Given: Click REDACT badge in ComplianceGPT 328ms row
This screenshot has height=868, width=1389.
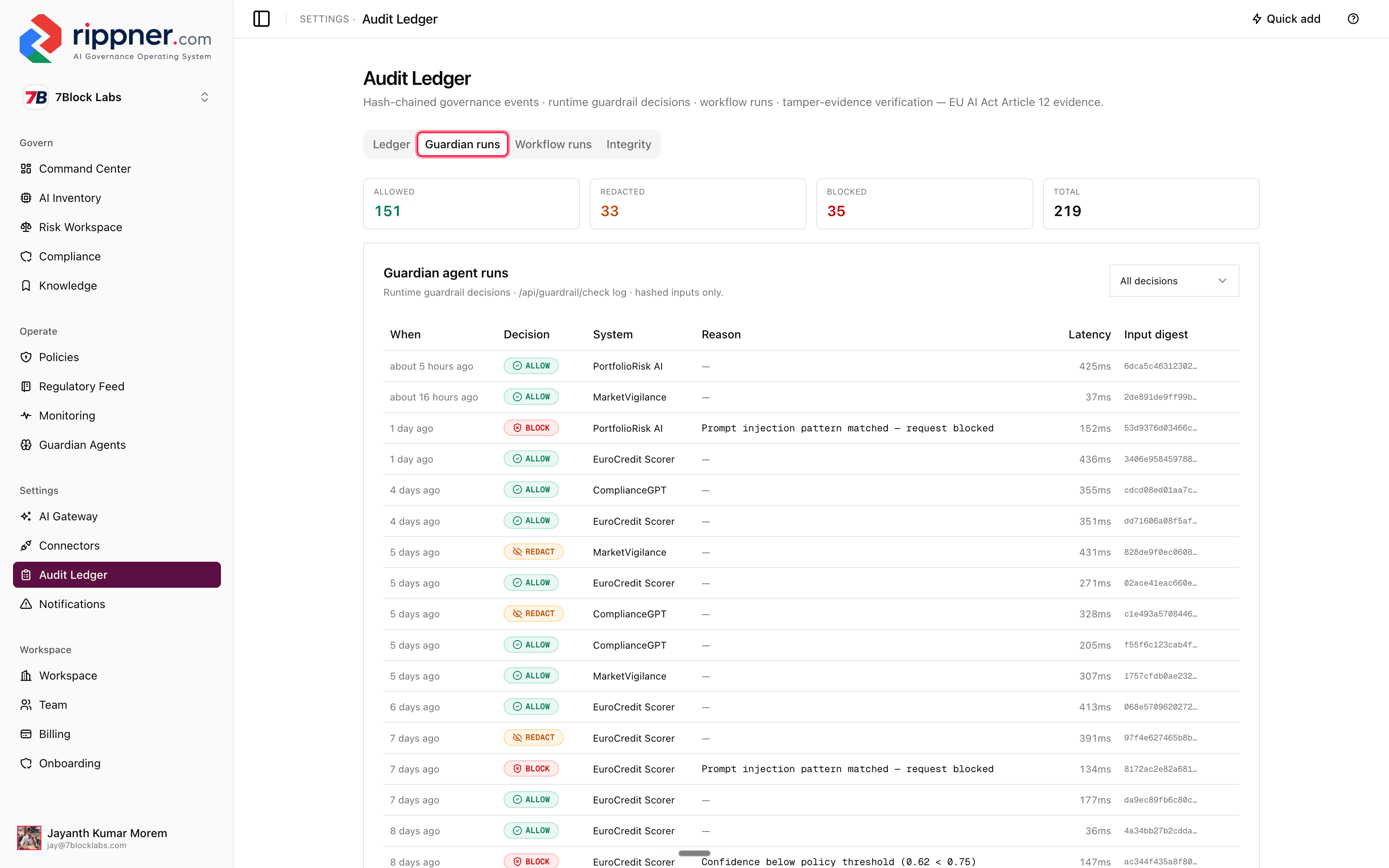Looking at the screenshot, I should pyautogui.click(x=533, y=614).
